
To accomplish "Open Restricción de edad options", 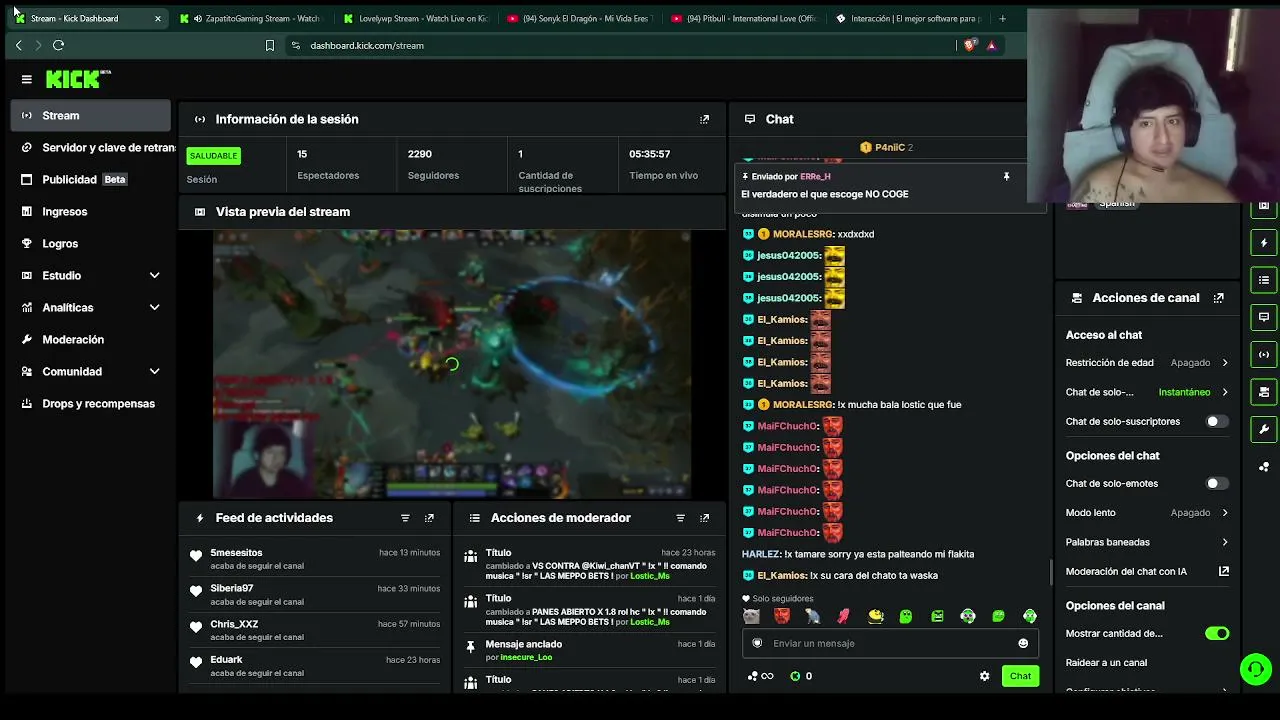I will 1147,363.
